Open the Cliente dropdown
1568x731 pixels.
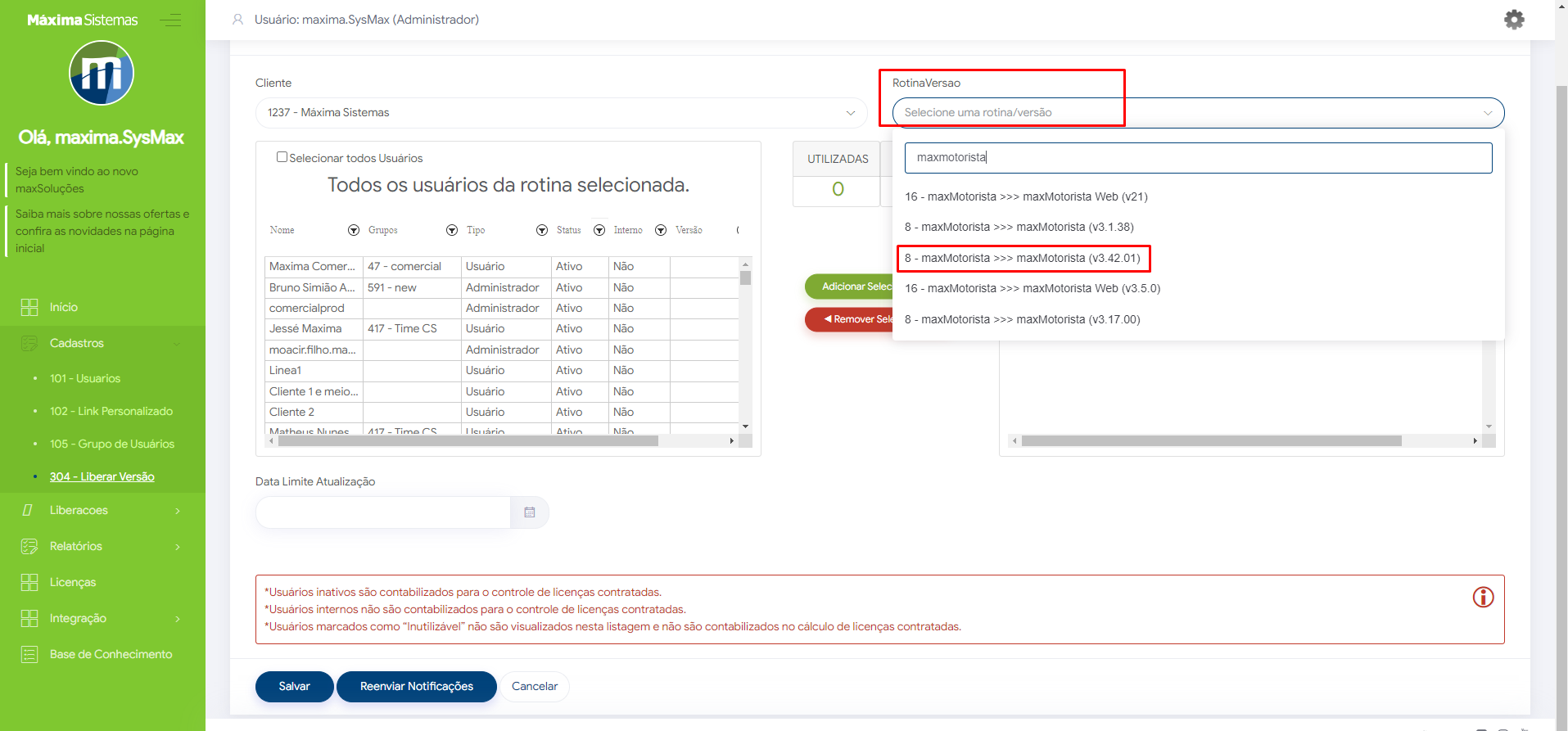point(562,113)
